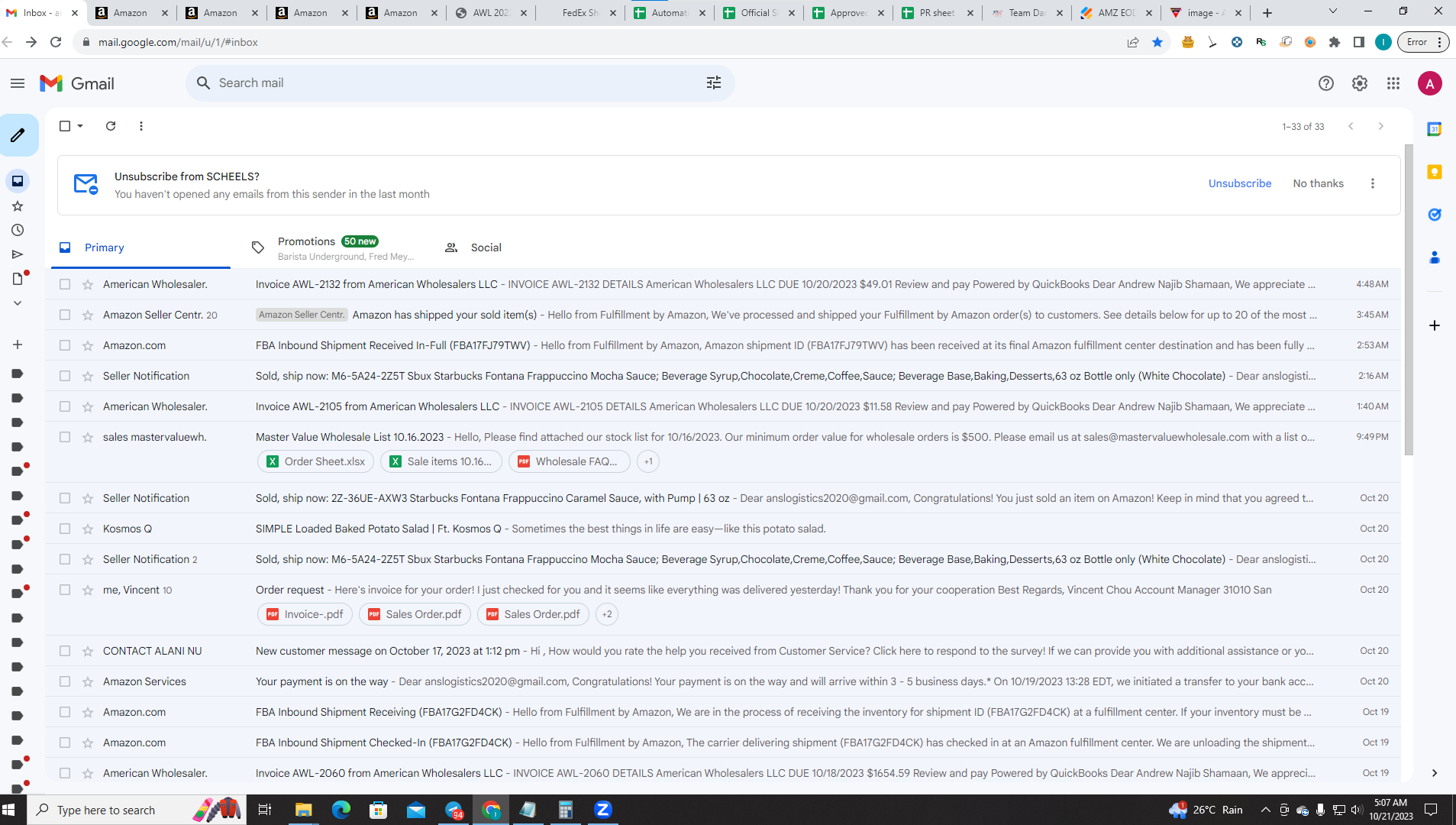Open Contacts side panel
This screenshot has width=1456, height=825.
pos(1435,257)
